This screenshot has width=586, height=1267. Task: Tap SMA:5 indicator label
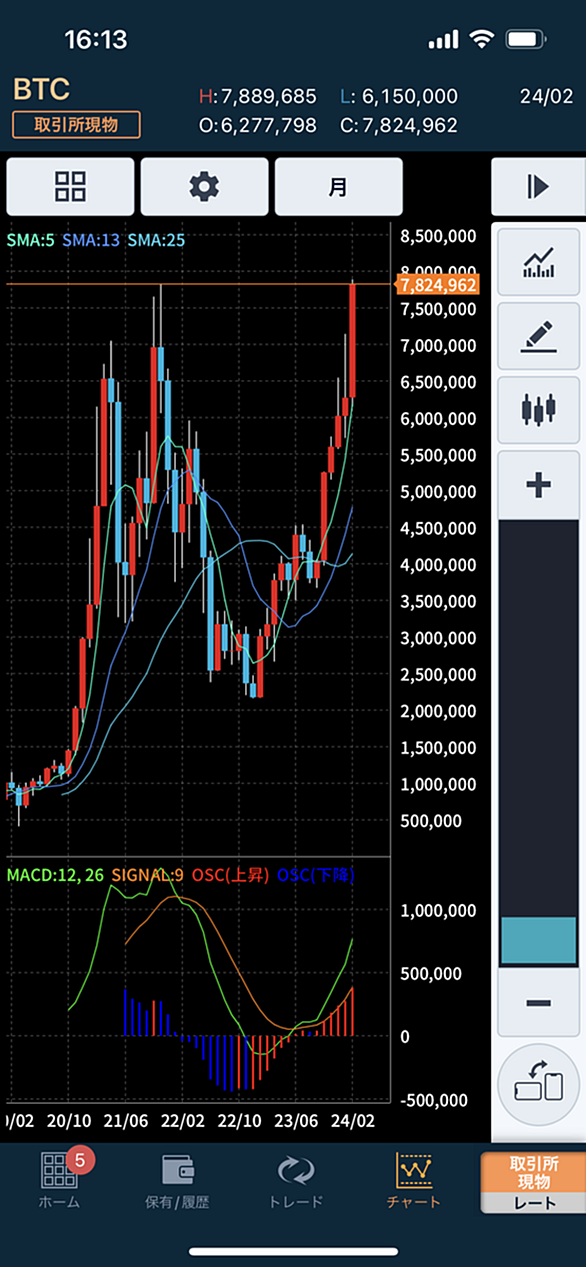(31, 240)
